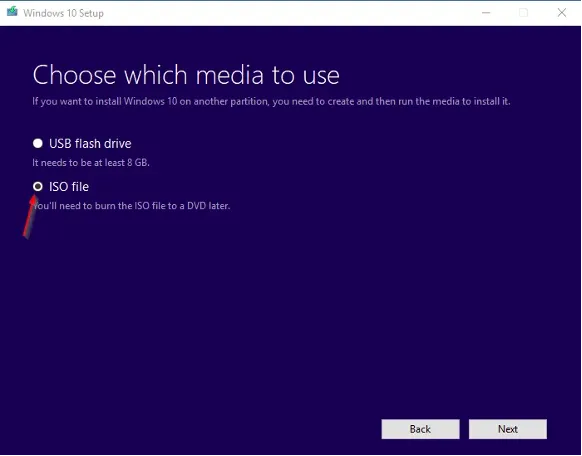Click the 'Choose which media to use' heading

point(186,75)
